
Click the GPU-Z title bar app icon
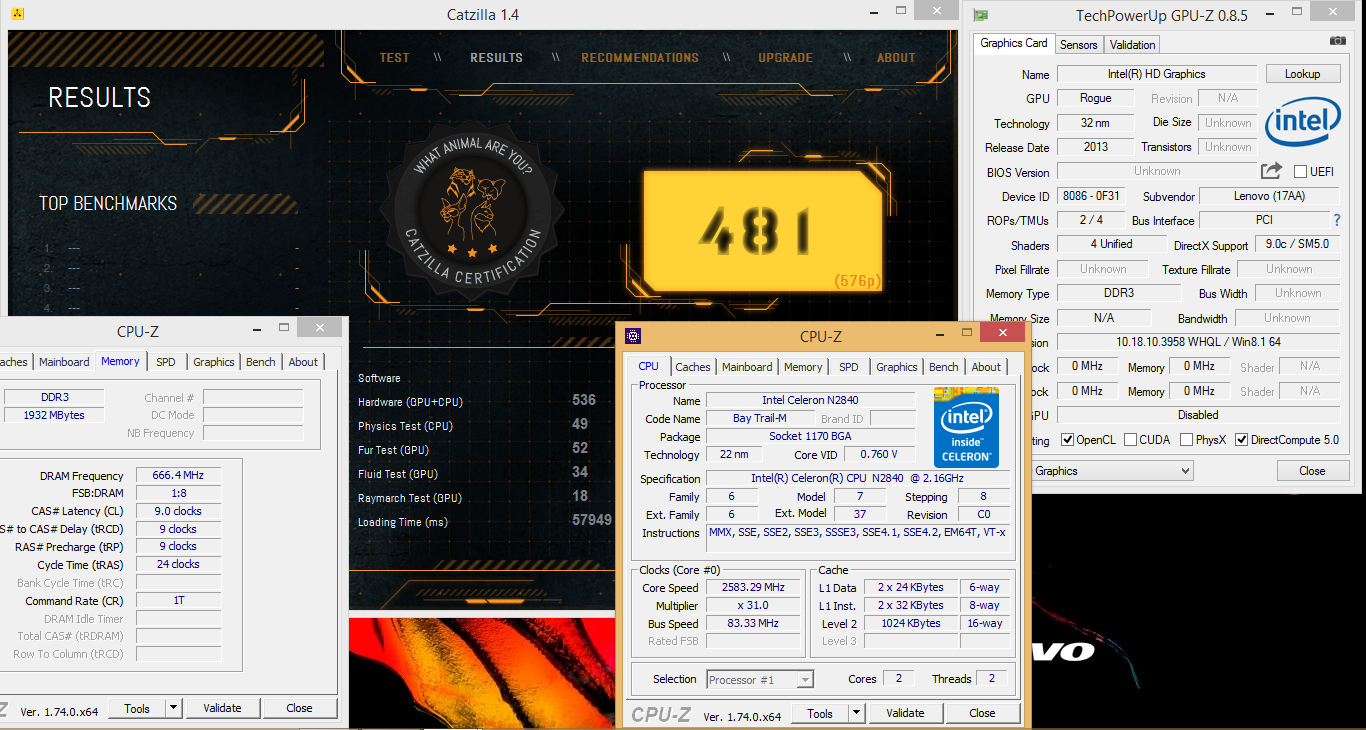pyautogui.click(x=981, y=15)
